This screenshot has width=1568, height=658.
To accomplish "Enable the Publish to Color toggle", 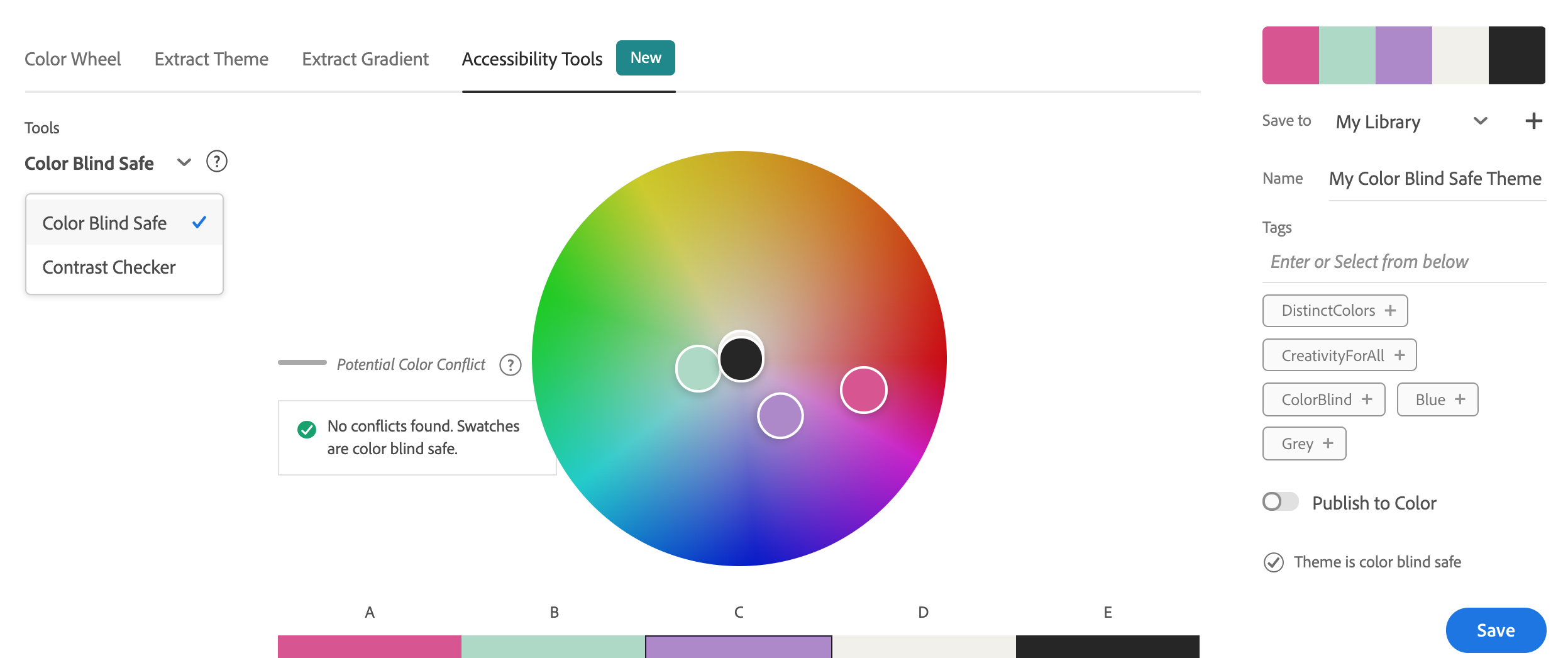I will (x=1280, y=502).
